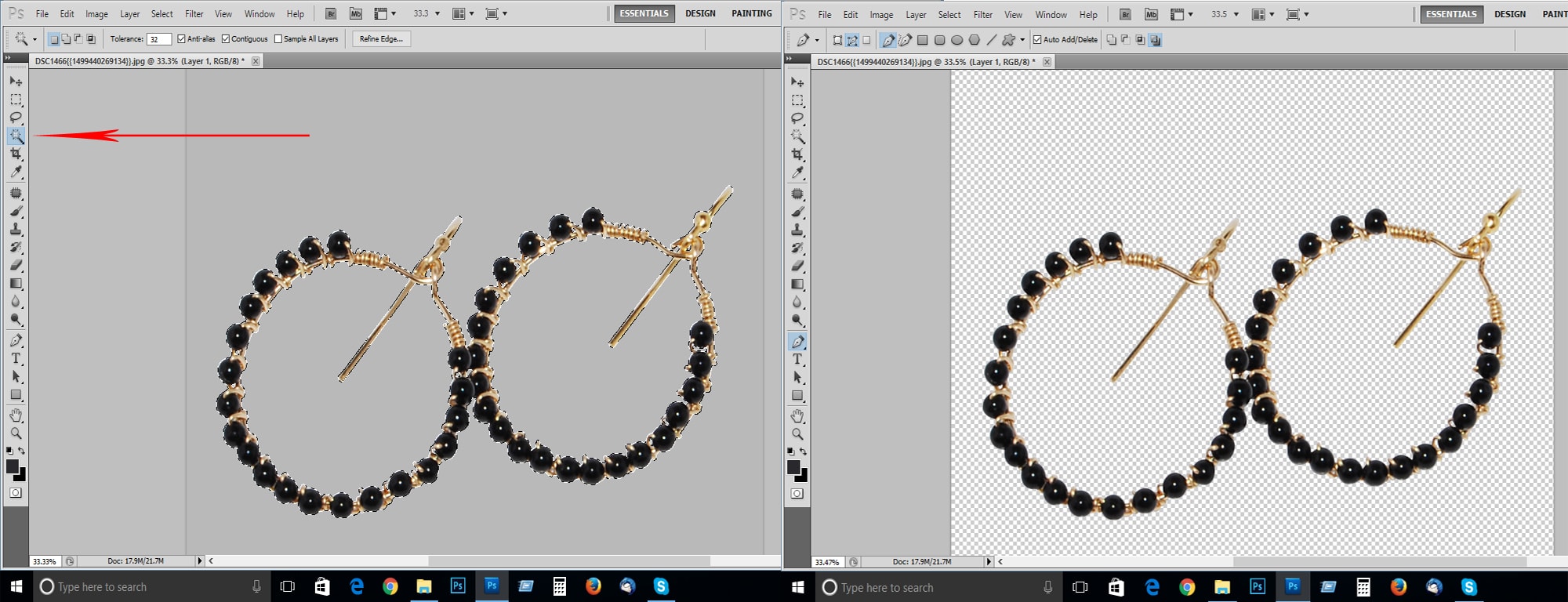Image resolution: width=1568 pixels, height=602 pixels.
Task: Select Type tool in left window
Action: click(x=16, y=358)
